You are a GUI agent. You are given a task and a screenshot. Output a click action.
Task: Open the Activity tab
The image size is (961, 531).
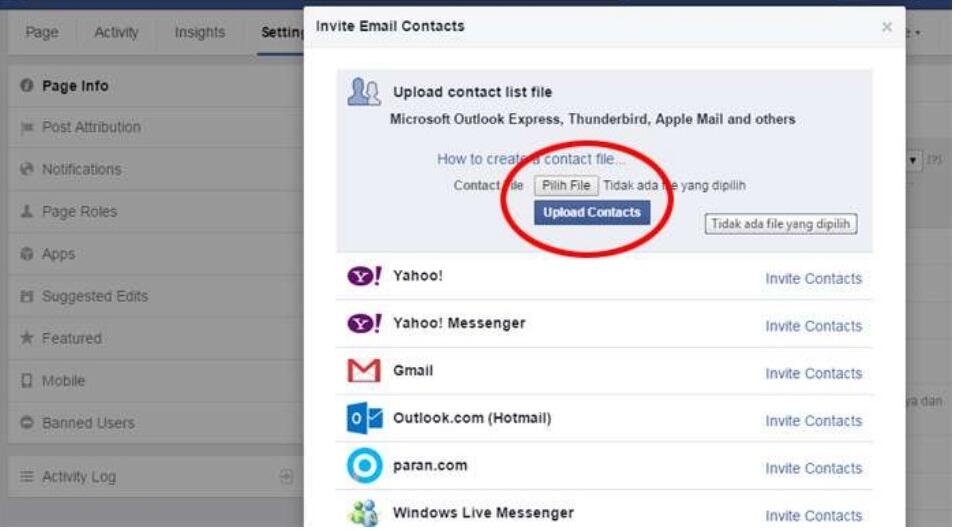pyautogui.click(x=116, y=32)
